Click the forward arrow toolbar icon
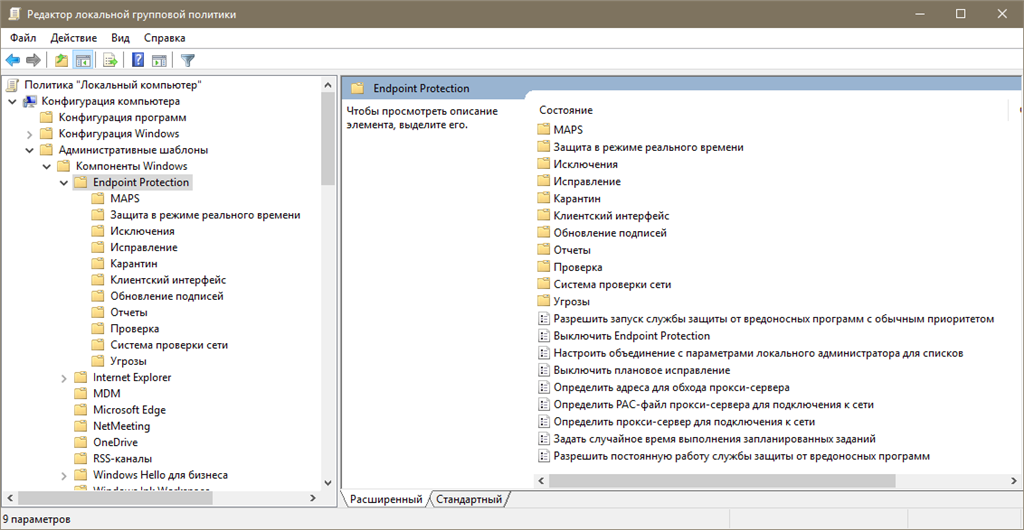The height and width of the screenshot is (530, 1024). pos(33,61)
